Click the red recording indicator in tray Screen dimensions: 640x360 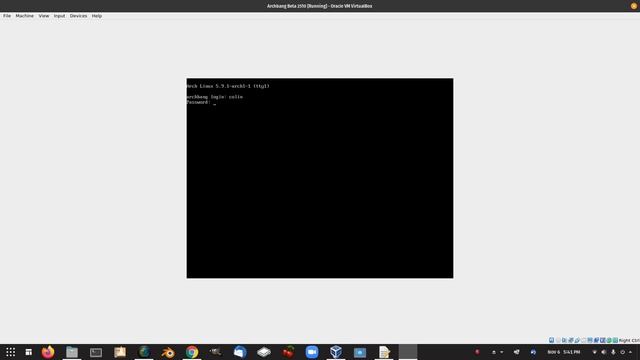point(477,352)
